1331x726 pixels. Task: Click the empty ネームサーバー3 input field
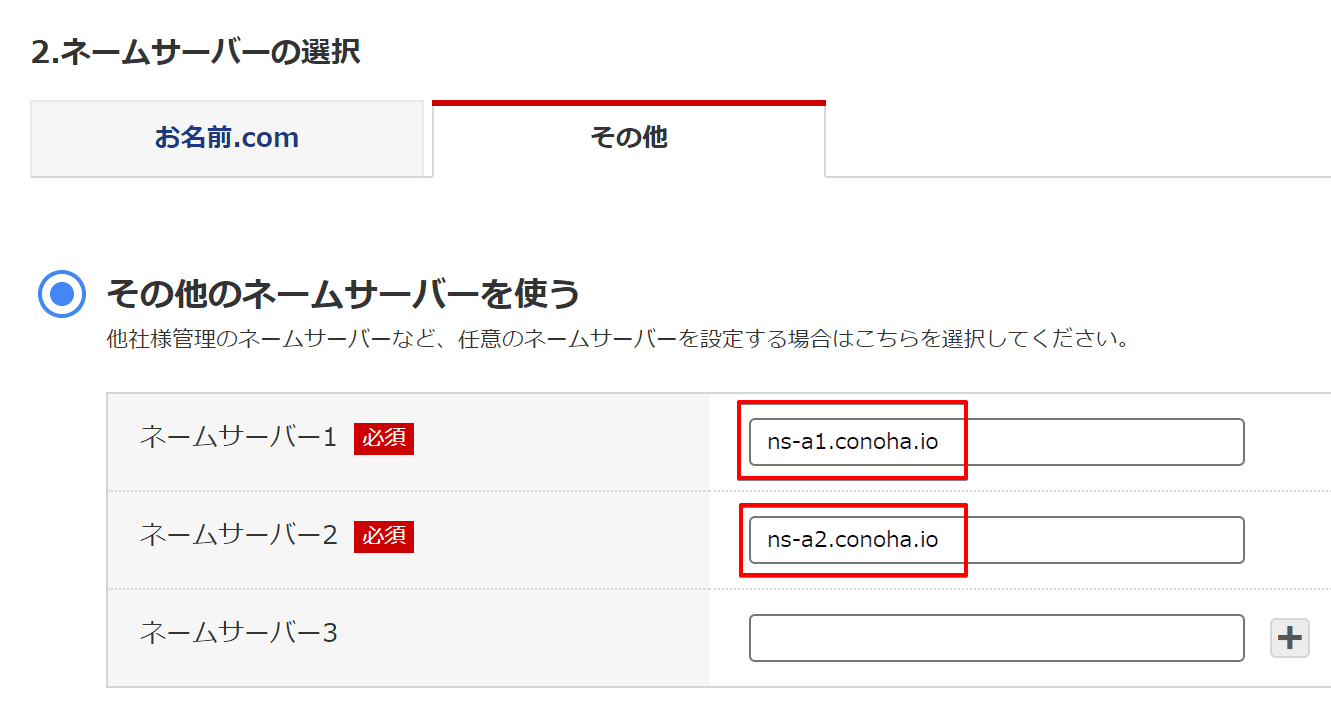[995, 638]
